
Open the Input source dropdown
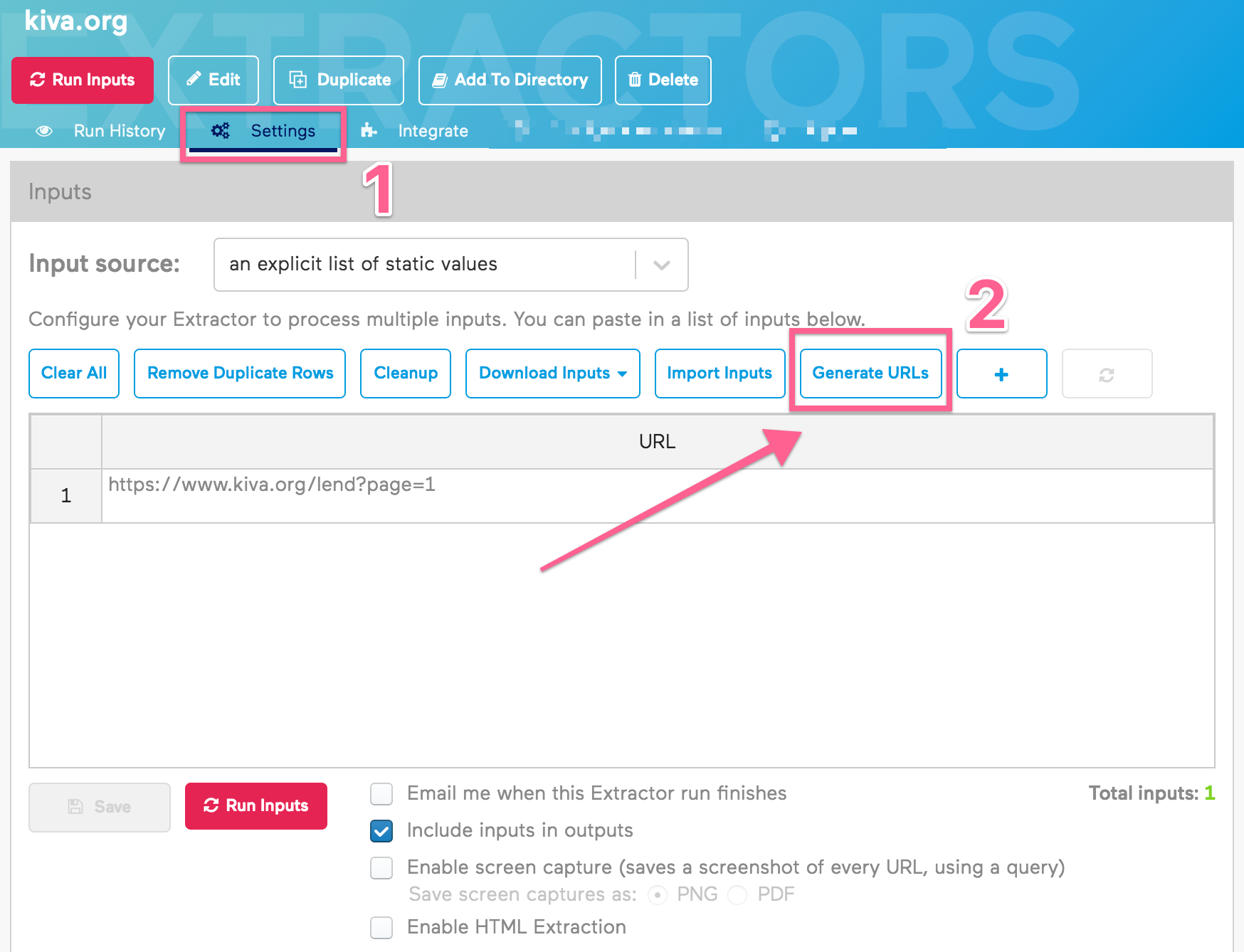coord(661,264)
